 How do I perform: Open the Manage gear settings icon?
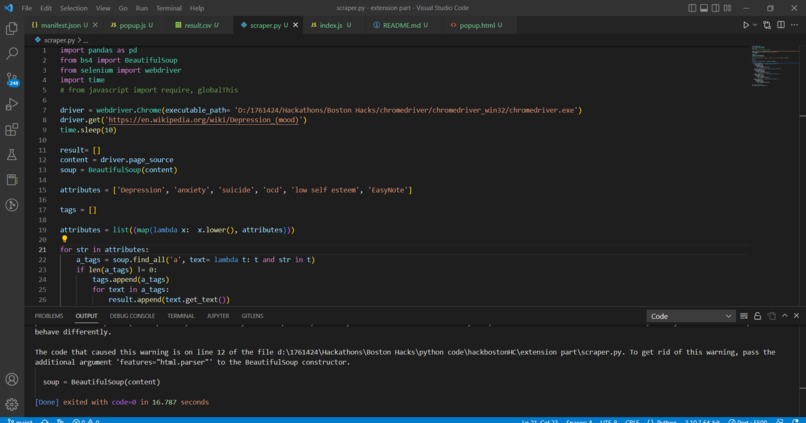tap(11, 404)
